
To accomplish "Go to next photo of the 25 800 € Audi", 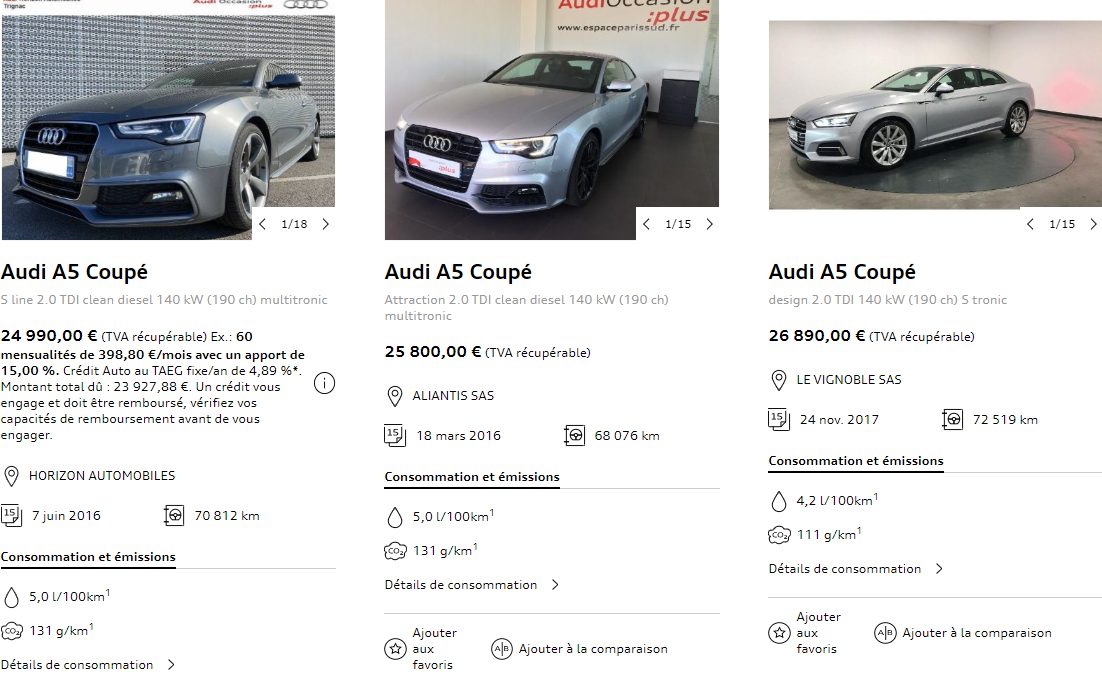I will [x=709, y=224].
